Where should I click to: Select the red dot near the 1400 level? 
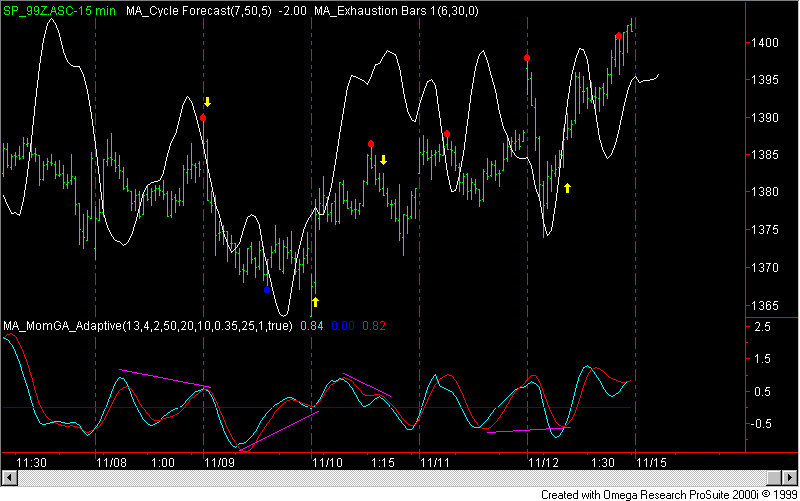[619, 36]
